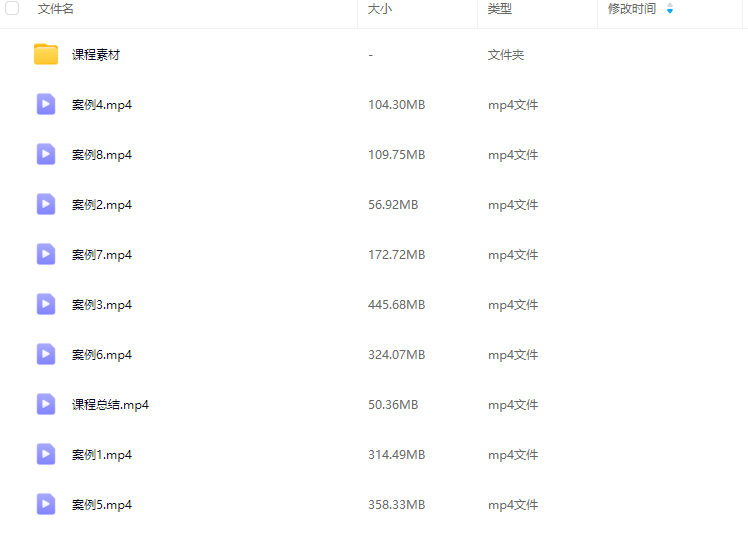The height and width of the screenshot is (551, 748).
Task: Sort by 大小 column header
Action: click(x=380, y=9)
